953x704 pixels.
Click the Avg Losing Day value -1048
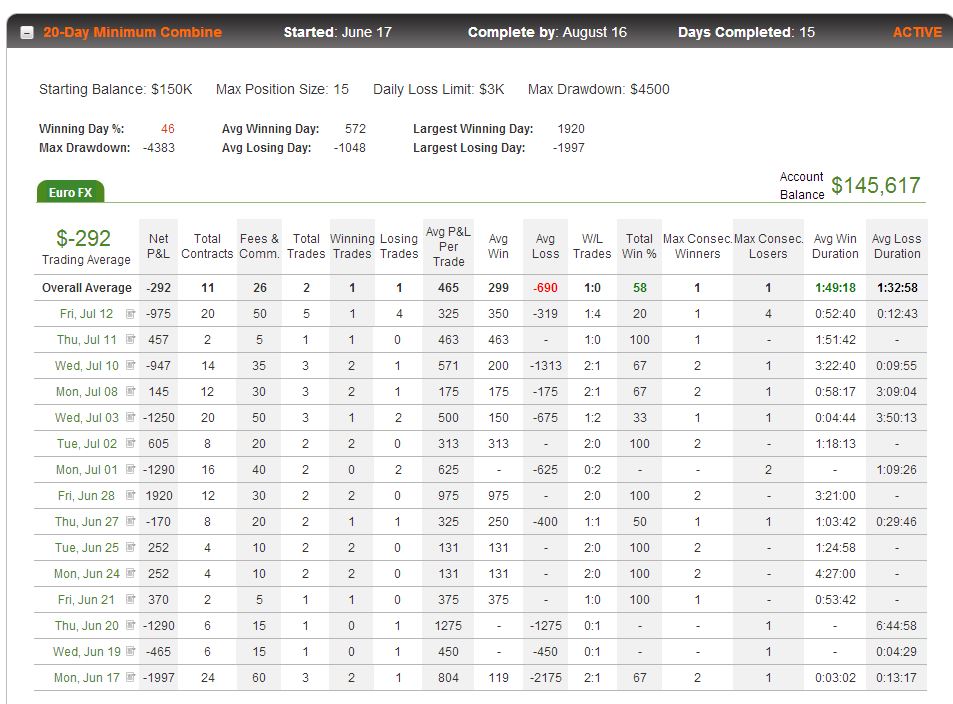(349, 148)
